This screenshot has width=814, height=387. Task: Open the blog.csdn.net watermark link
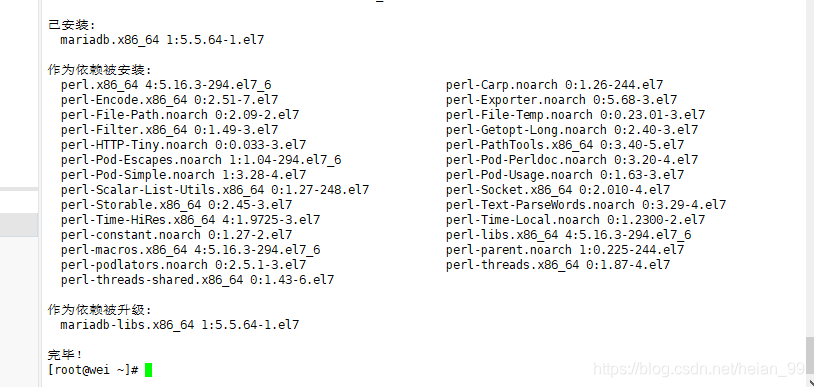pyautogui.click(x=699, y=369)
